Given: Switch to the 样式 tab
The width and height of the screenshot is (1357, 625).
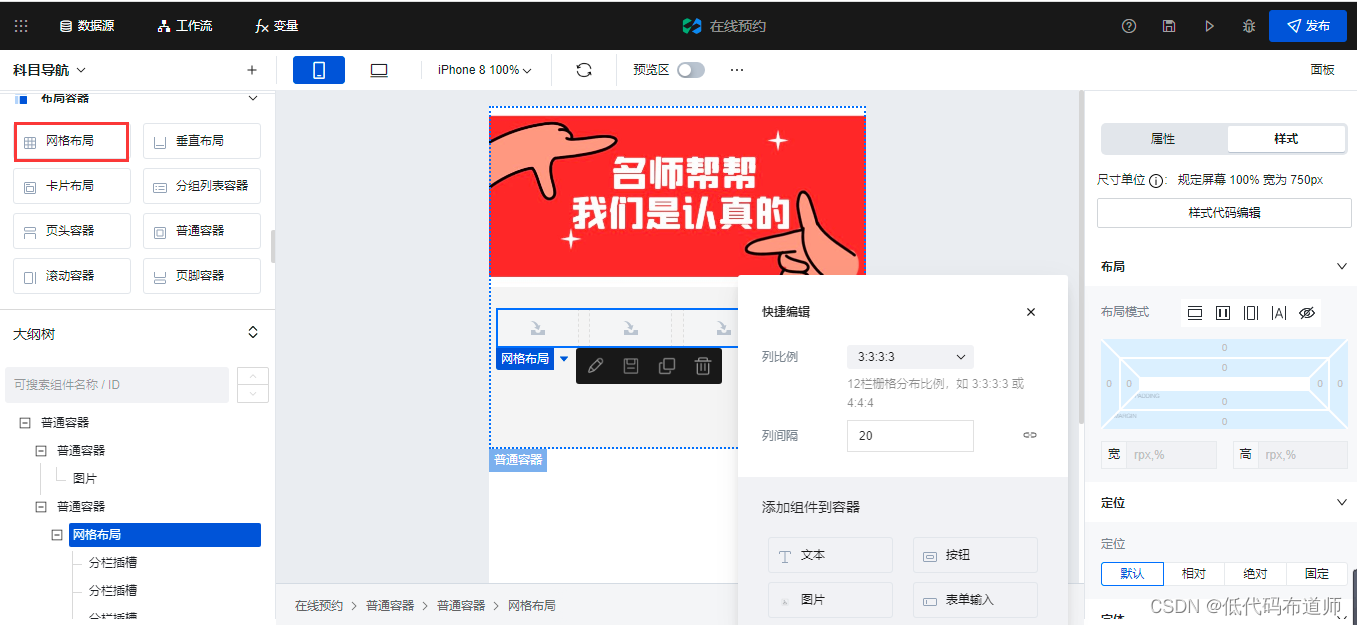Looking at the screenshot, I should tap(1286, 139).
